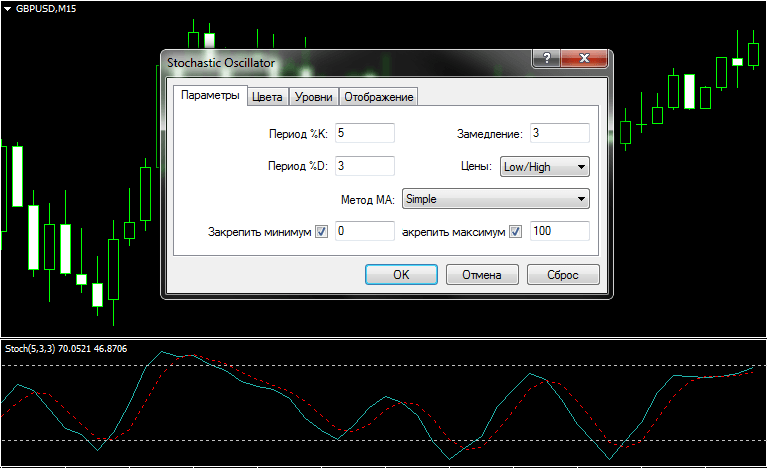Uncheck the Закрепить максимум checkbox
This screenshot has height=468, width=767.
point(516,232)
